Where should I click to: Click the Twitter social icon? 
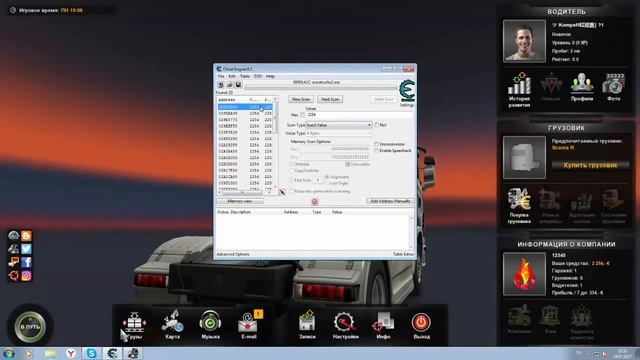(x=26, y=249)
